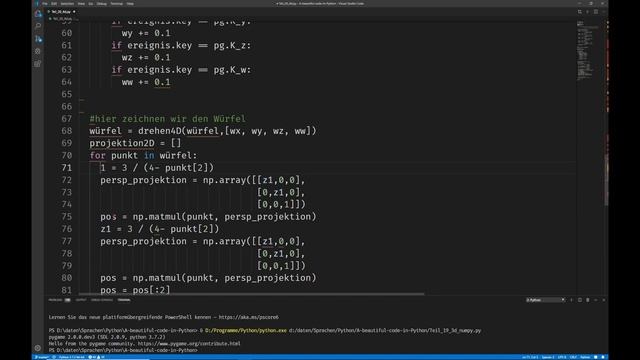Click the CRLF line ending in status bar
Image resolution: width=640 pixels, height=360 pixels.
tap(573, 357)
